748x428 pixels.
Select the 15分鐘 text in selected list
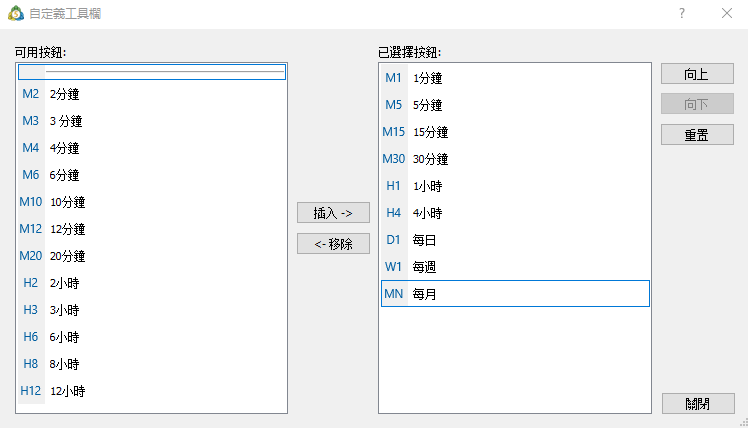pos(431,132)
